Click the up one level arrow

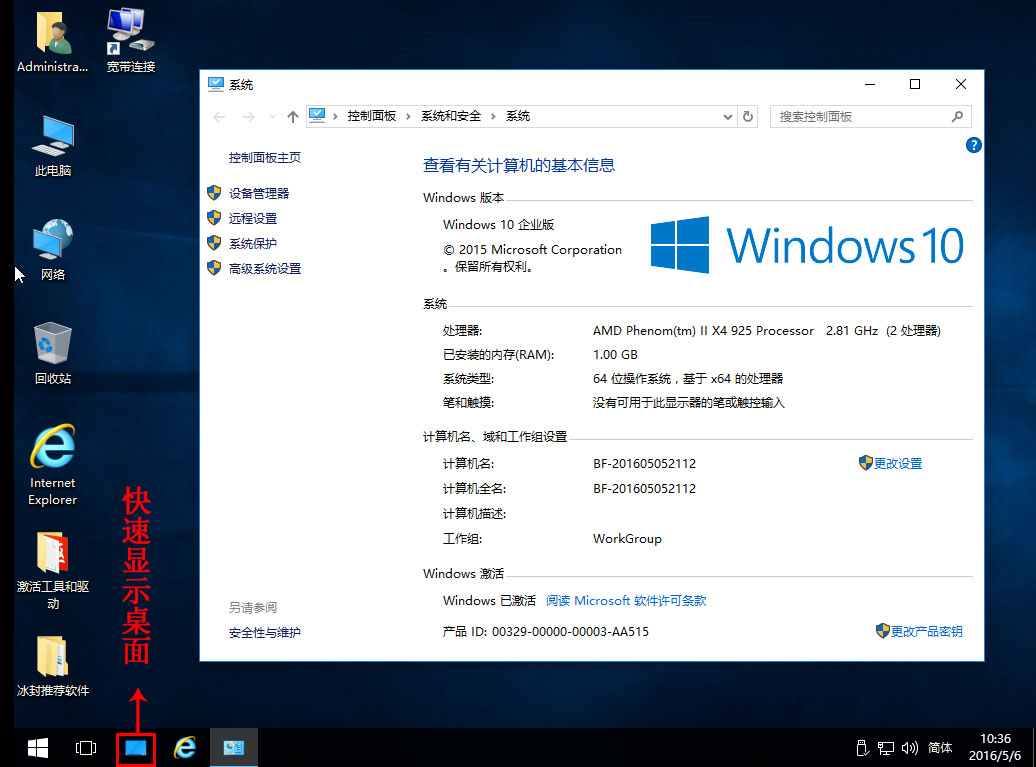point(293,117)
